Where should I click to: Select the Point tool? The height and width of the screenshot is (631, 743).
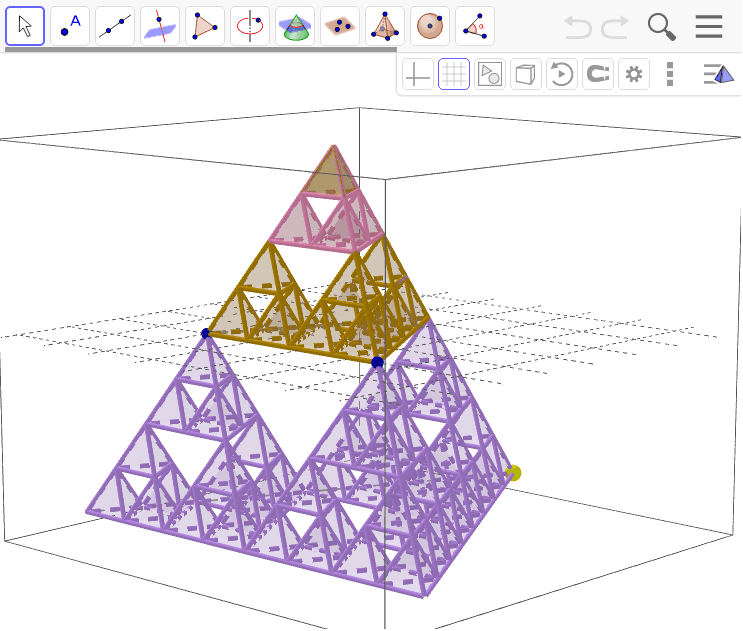(x=70, y=26)
